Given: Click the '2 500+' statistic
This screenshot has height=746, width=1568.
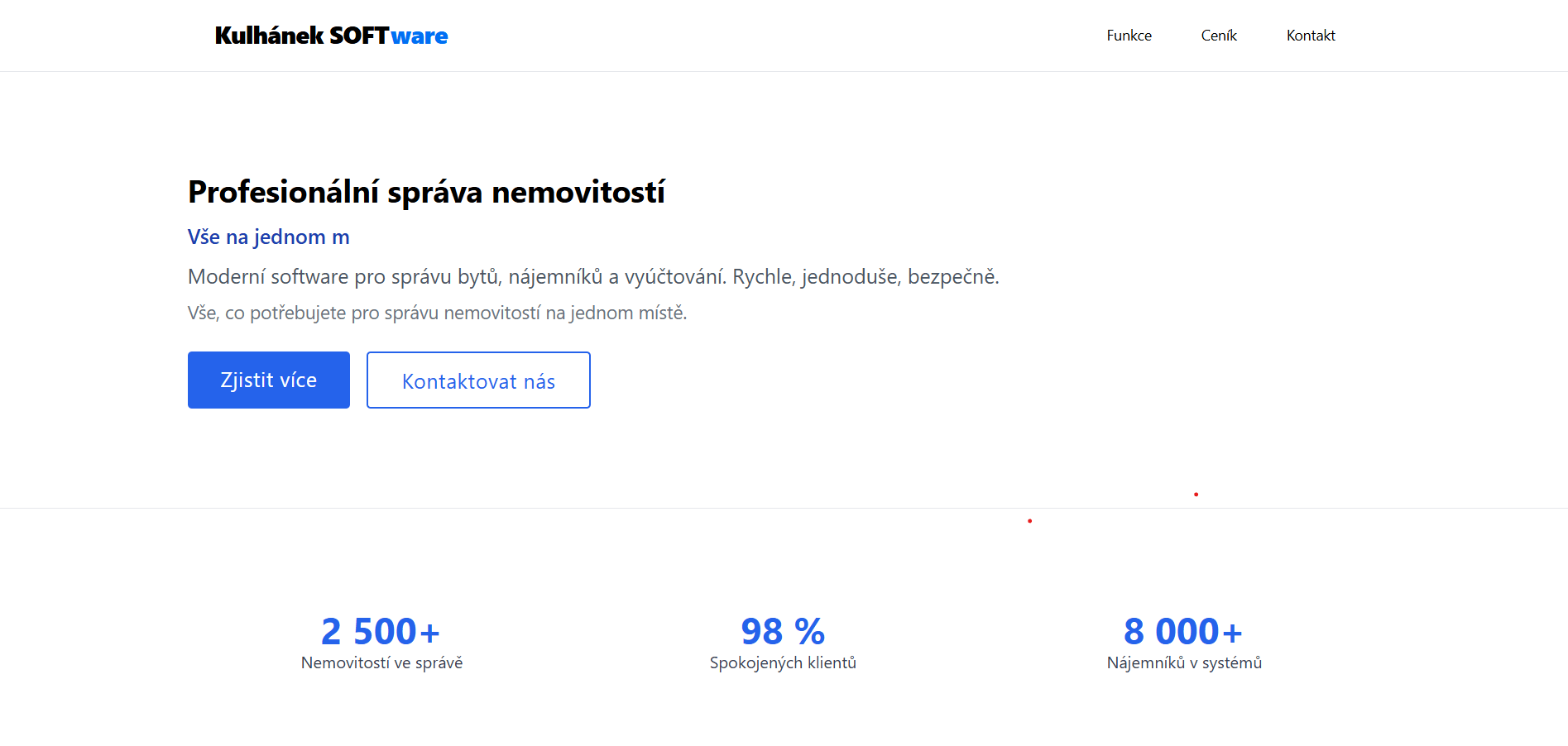Looking at the screenshot, I should pyautogui.click(x=381, y=631).
